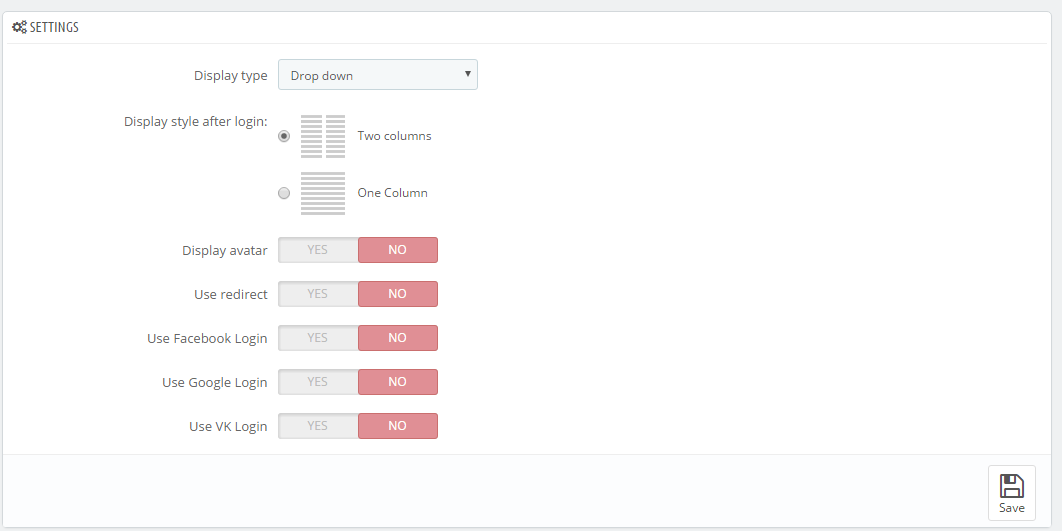Turn on Use Google Login
Screen dimensions: 1062x531
point(318,382)
